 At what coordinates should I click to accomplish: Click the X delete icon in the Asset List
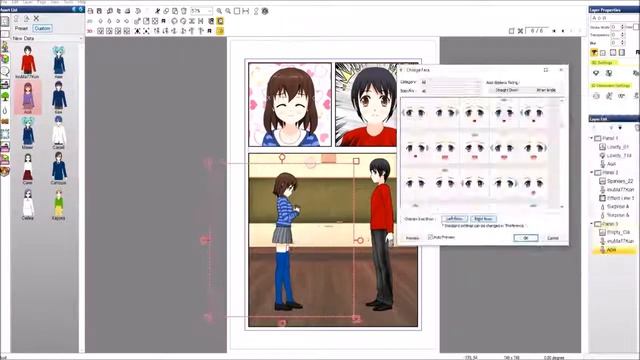[36, 18]
